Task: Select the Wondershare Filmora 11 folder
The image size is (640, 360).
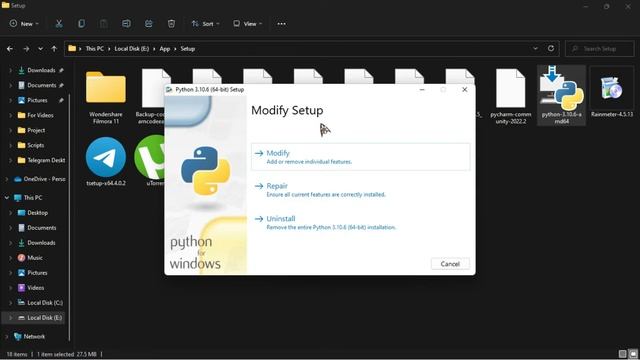Action: (x=106, y=97)
